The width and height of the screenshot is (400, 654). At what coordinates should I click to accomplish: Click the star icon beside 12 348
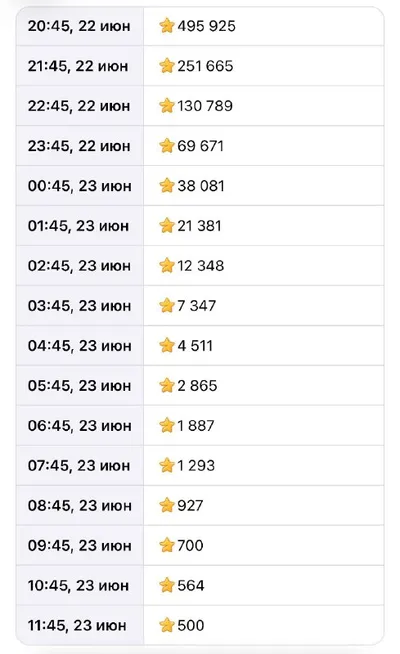click(x=166, y=266)
